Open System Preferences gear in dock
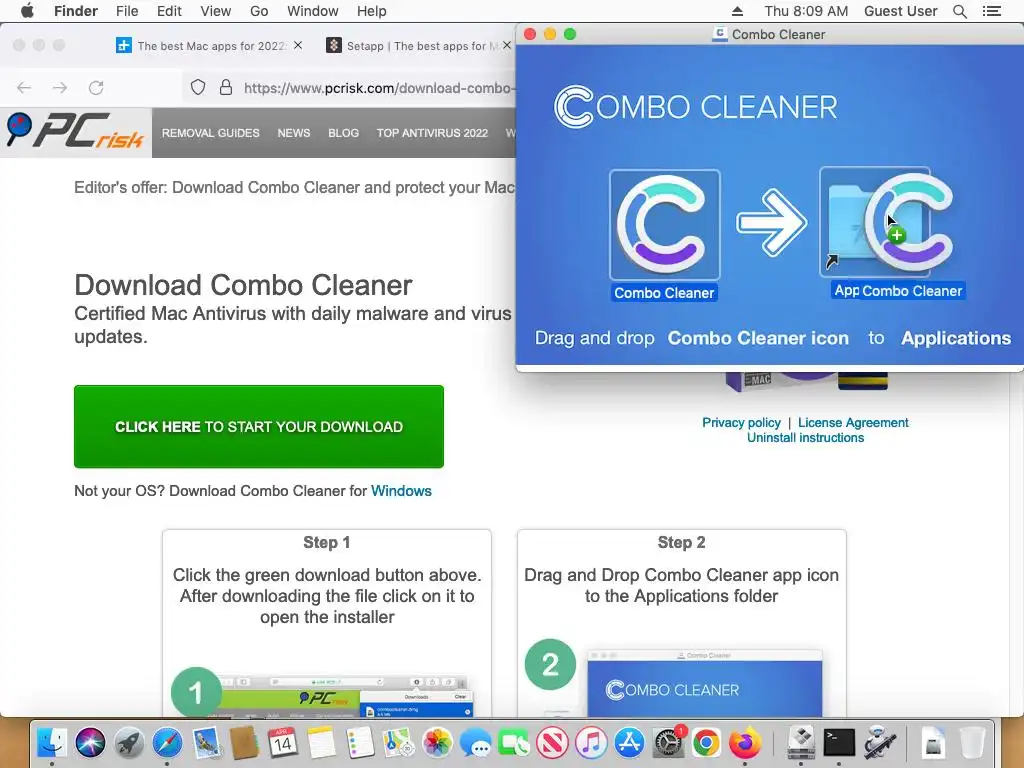The image size is (1024, 768). tap(668, 743)
